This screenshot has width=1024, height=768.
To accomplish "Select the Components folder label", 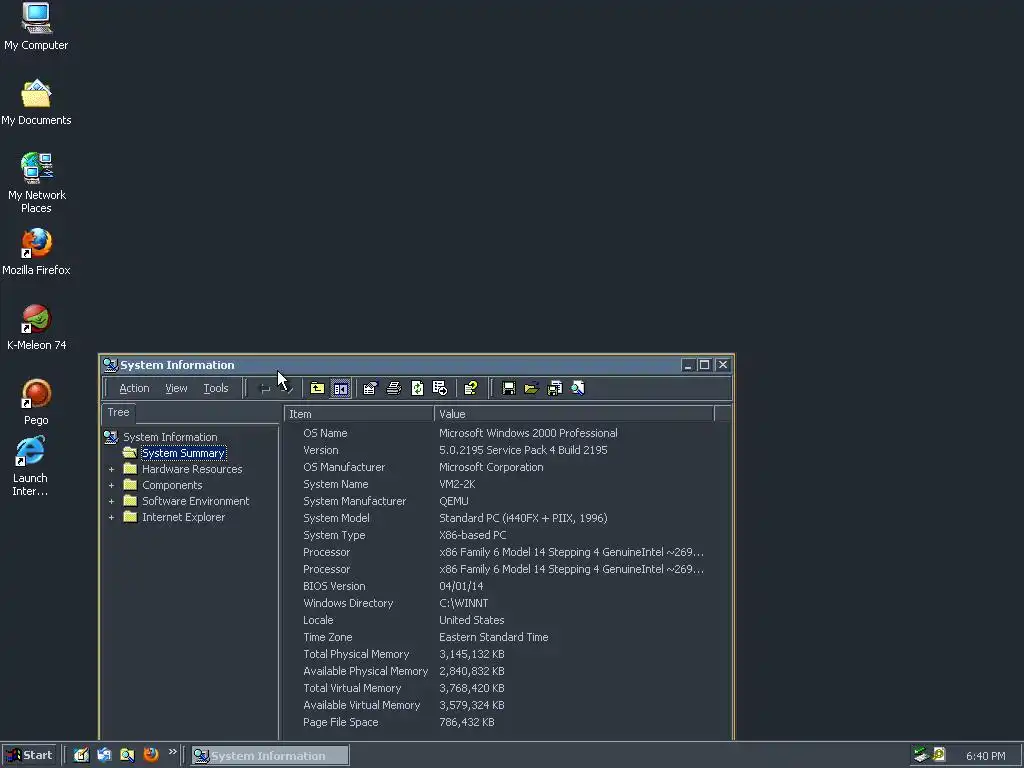I will (x=172, y=485).
